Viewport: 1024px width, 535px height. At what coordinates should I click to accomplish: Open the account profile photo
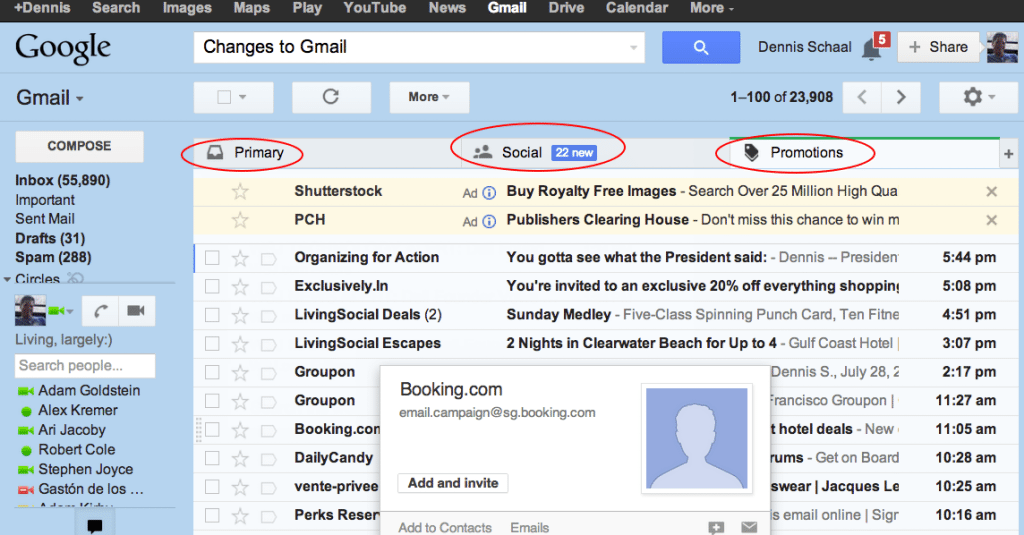coord(1002,47)
